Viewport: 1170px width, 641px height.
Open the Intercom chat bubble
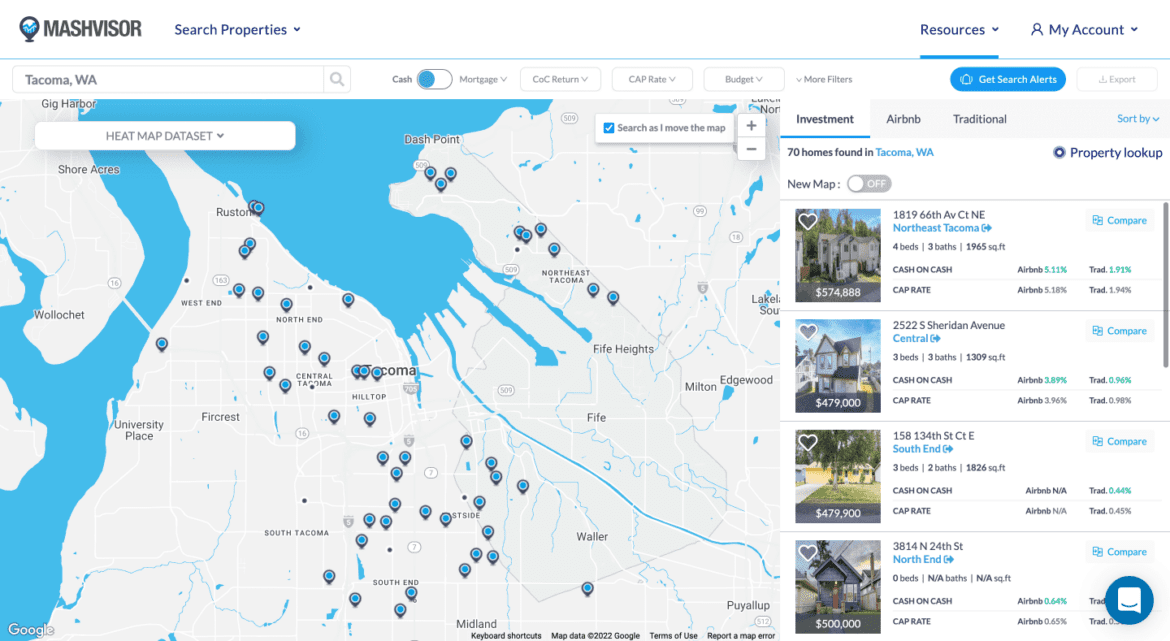tap(1128, 600)
